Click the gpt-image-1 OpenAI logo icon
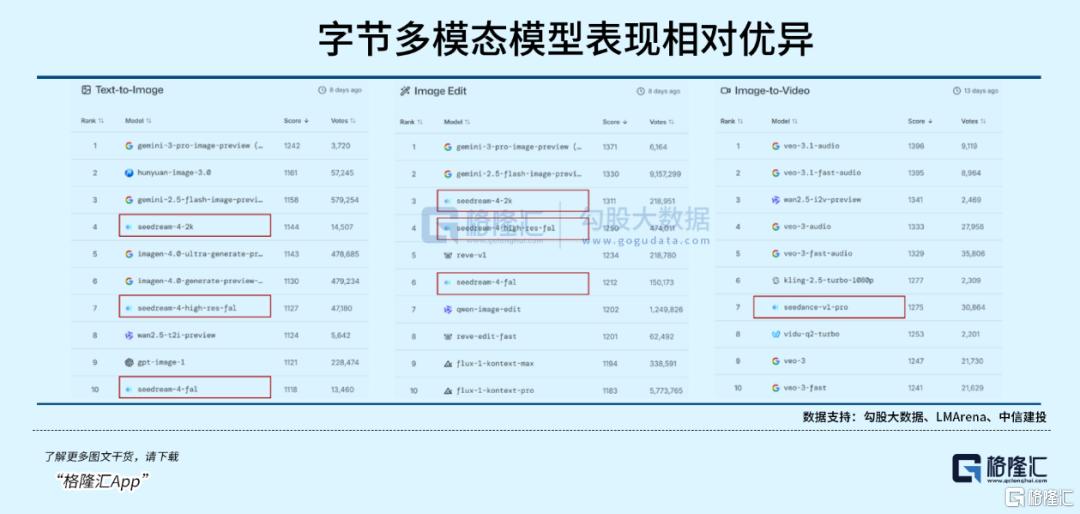Image resolution: width=1080 pixels, height=514 pixels. (x=129, y=362)
